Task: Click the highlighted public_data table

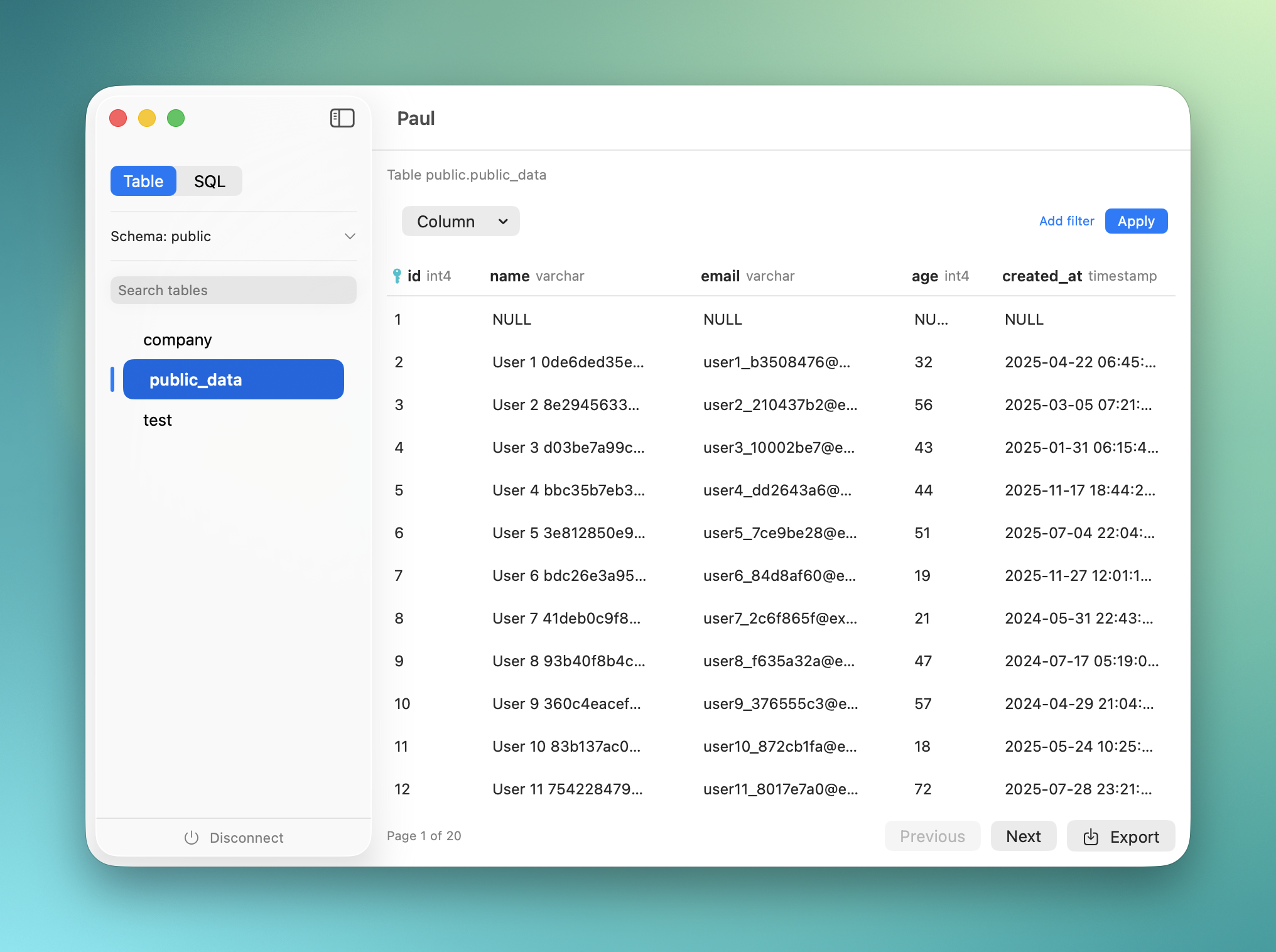Action: [233, 379]
